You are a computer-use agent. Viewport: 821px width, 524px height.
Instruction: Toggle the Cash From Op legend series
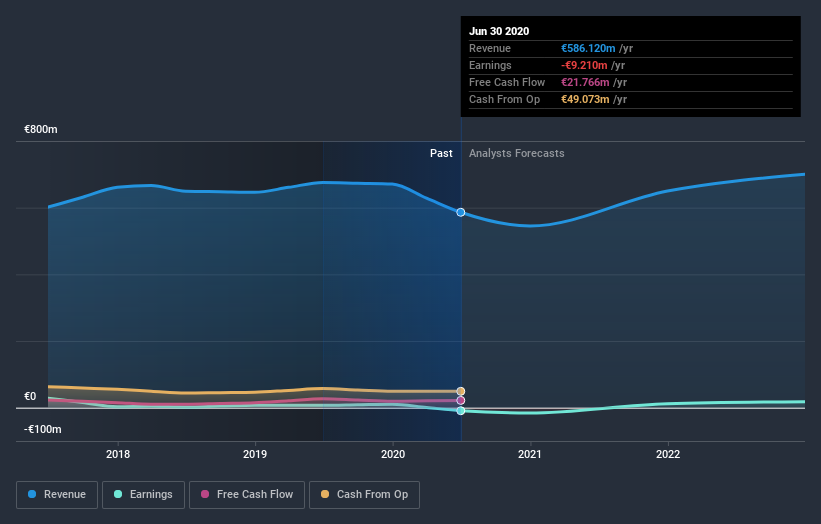click(364, 495)
